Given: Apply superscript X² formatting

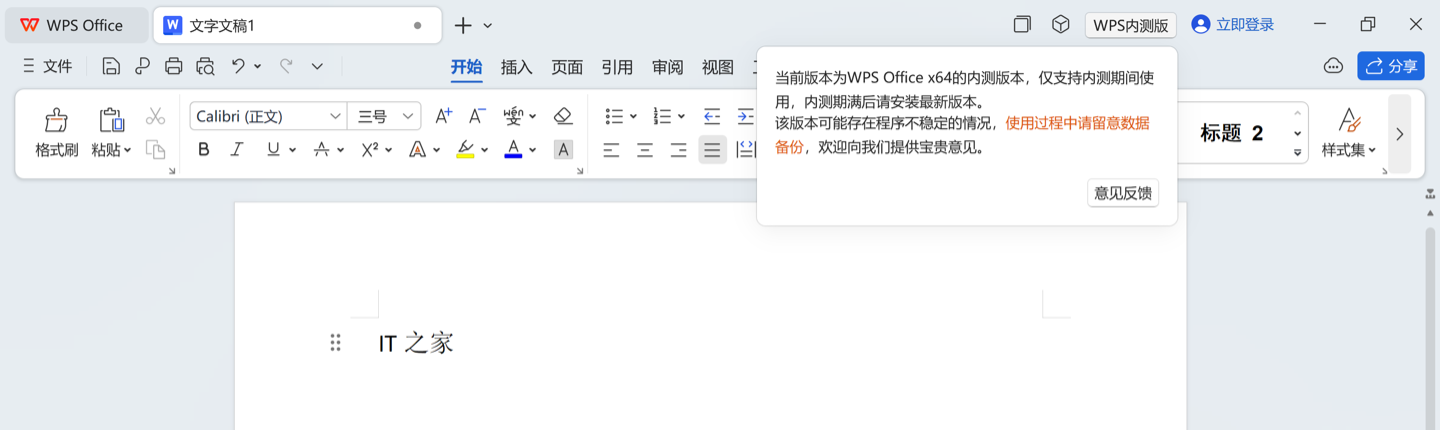Looking at the screenshot, I should (x=369, y=150).
